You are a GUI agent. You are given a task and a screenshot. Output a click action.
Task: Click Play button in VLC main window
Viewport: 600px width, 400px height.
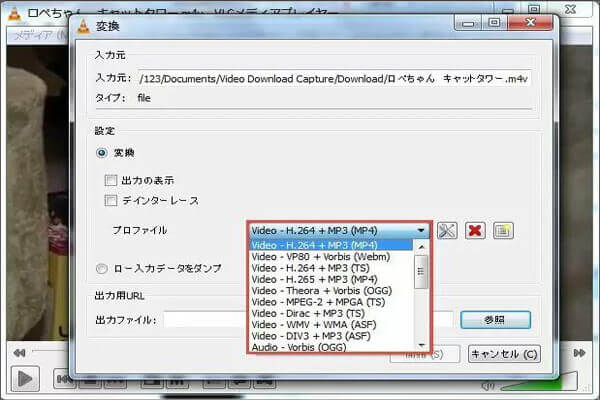[x=25, y=379]
